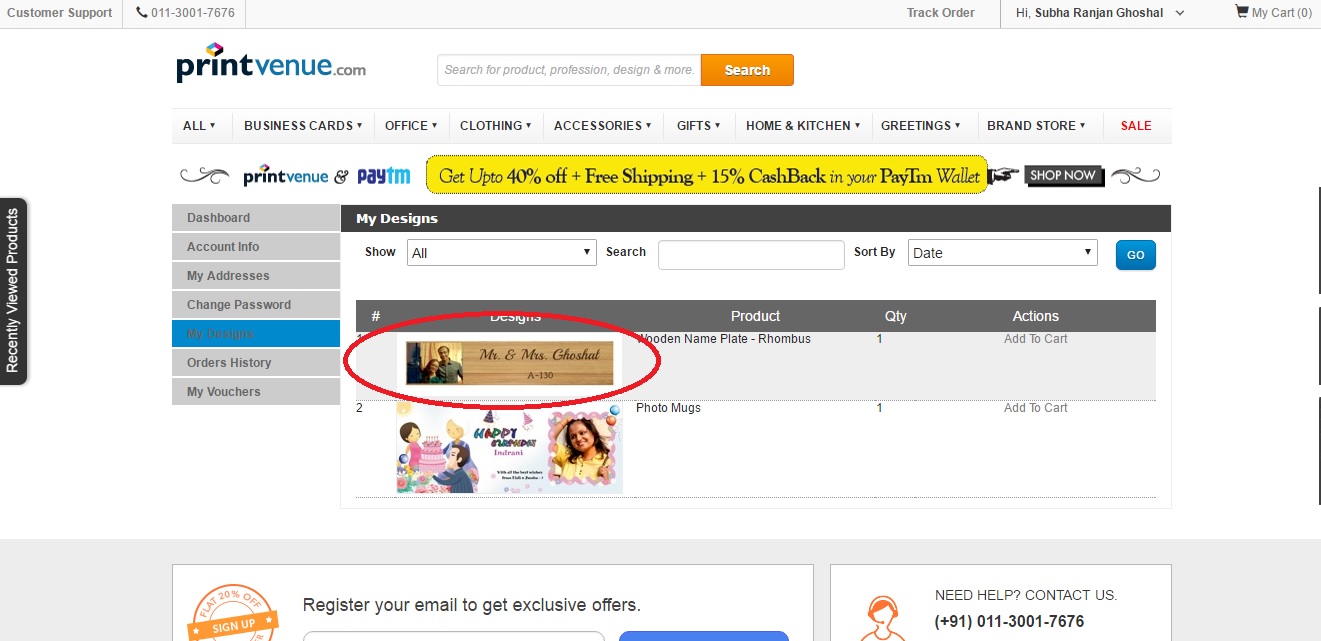Viewport: 1321px width, 641px height.
Task: Click the My Designs search input field
Action: click(x=751, y=255)
